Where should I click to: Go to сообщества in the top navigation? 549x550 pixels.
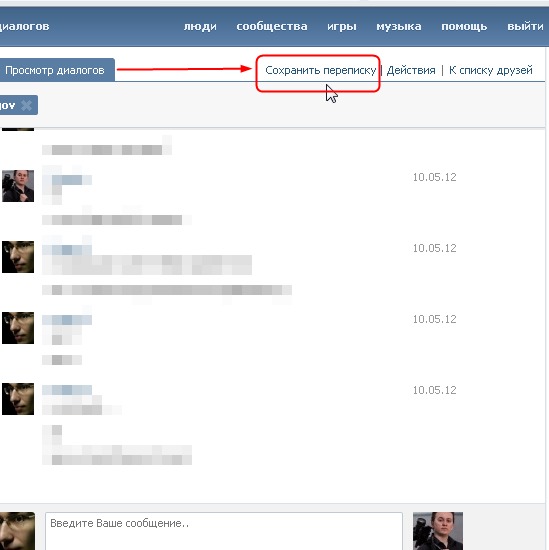272,26
